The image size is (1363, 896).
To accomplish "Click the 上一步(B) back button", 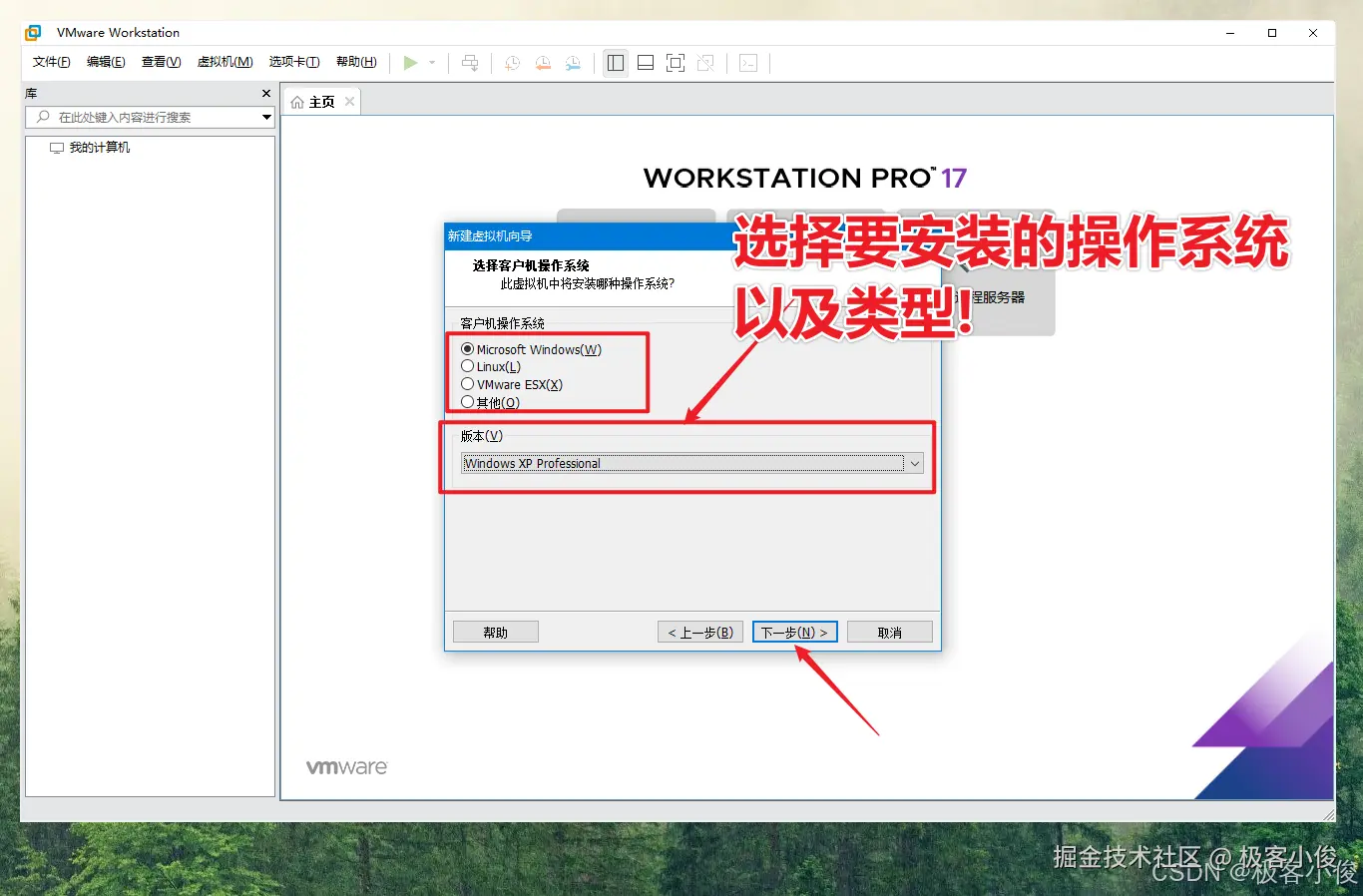I will [700, 632].
